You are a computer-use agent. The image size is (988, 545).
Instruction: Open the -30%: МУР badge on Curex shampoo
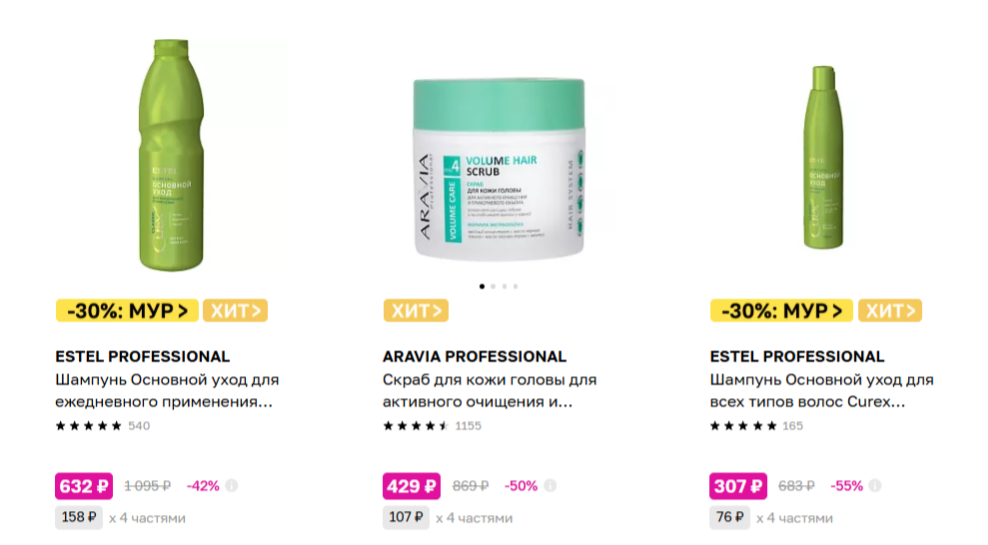781,311
